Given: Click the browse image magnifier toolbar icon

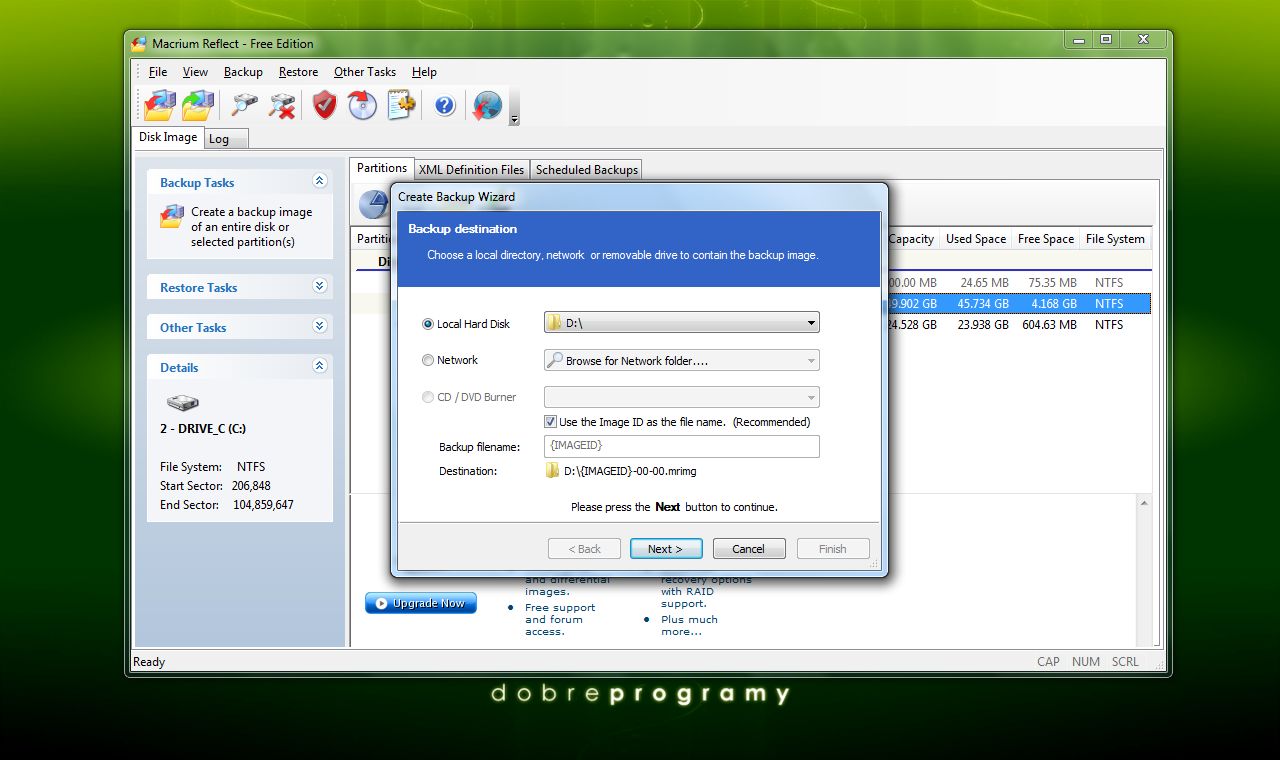Looking at the screenshot, I should pyautogui.click(x=244, y=104).
